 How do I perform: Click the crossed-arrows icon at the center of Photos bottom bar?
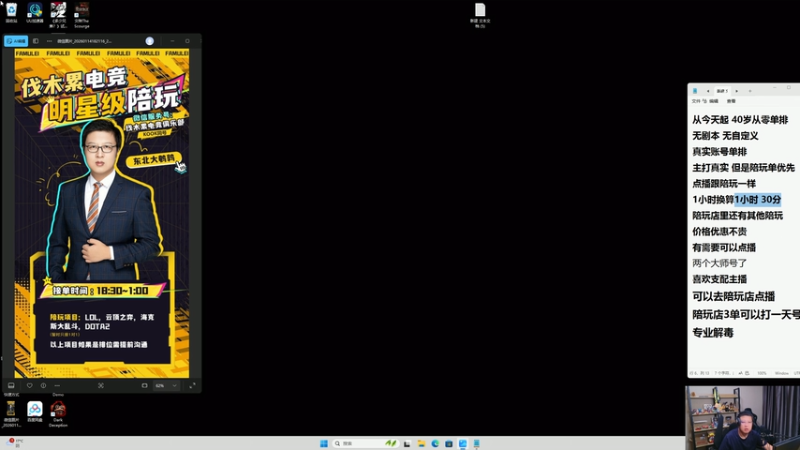pyautogui.click(x=101, y=386)
